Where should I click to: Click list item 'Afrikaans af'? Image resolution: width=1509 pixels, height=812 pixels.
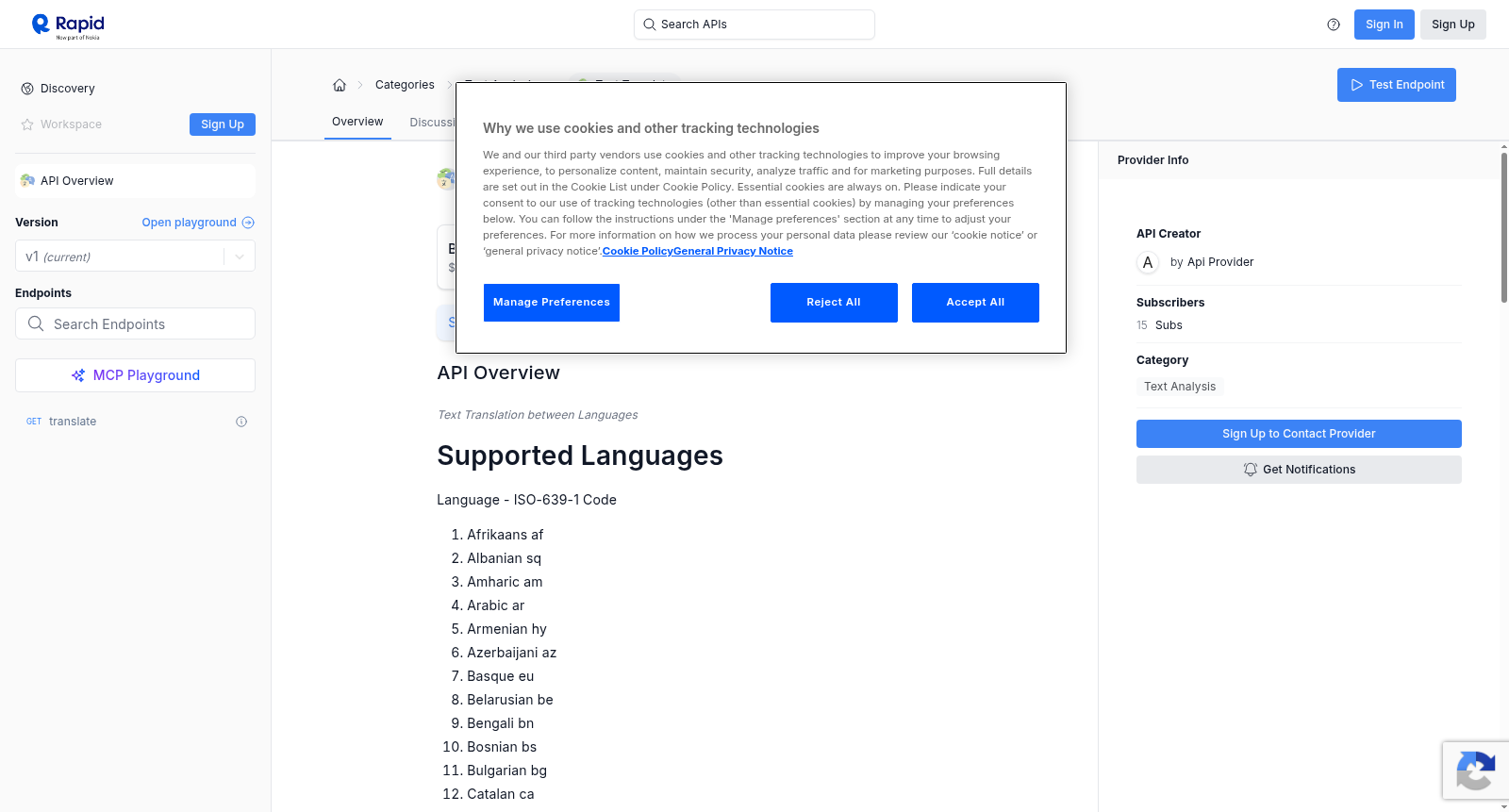click(506, 535)
